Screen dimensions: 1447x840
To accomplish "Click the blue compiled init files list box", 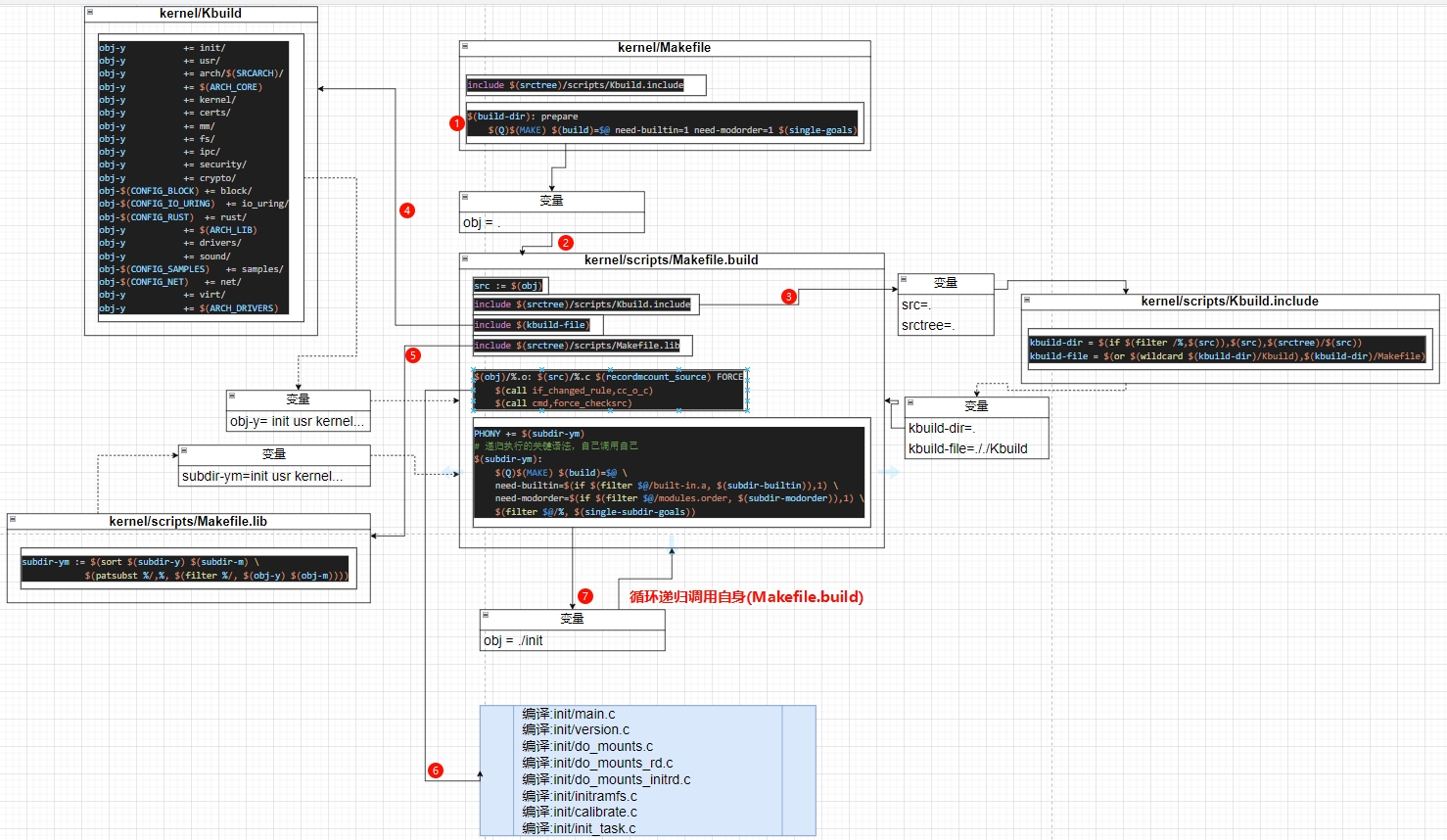I will point(647,770).
